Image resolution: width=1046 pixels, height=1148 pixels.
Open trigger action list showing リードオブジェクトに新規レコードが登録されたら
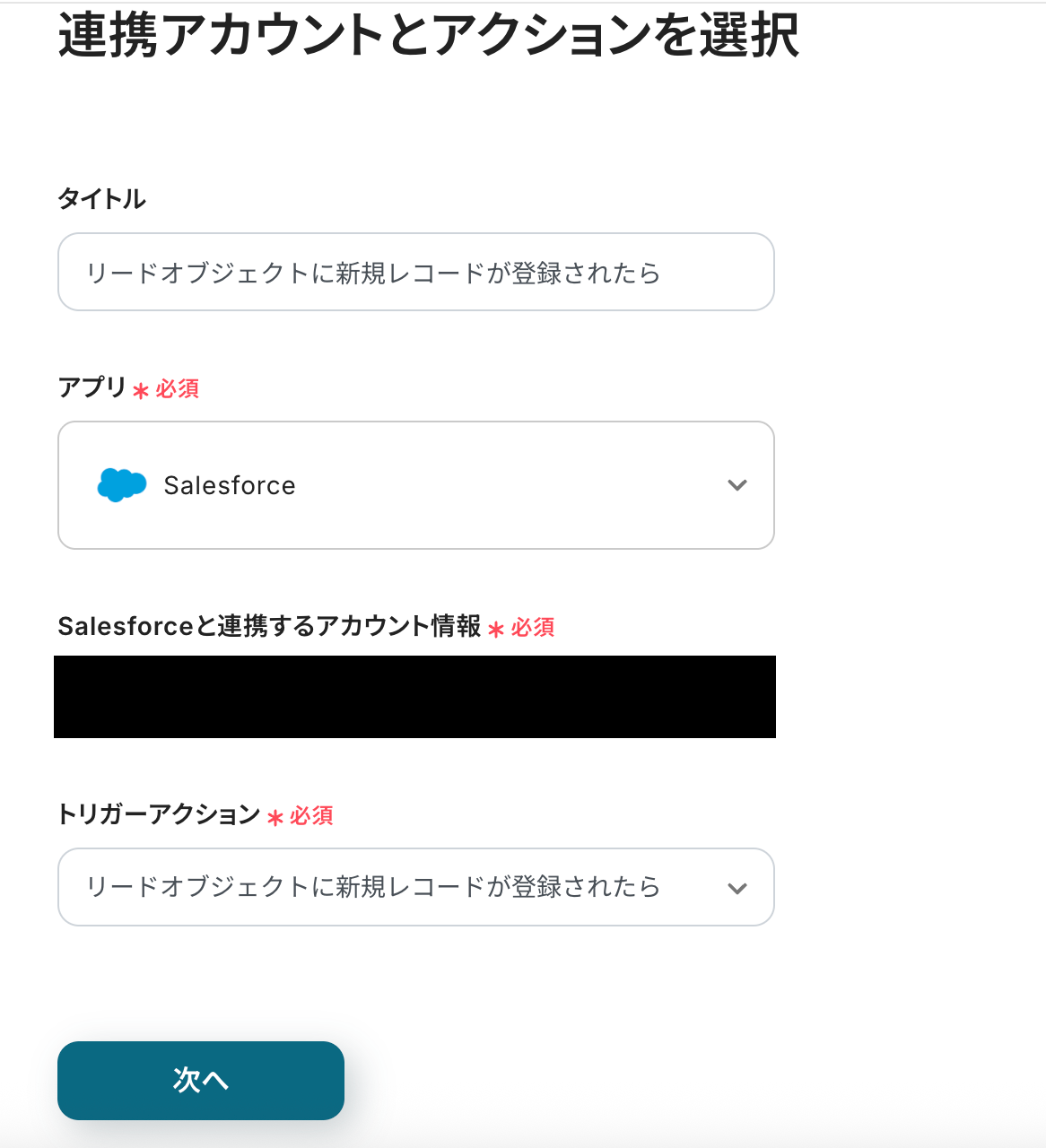[x=372, y=887]
